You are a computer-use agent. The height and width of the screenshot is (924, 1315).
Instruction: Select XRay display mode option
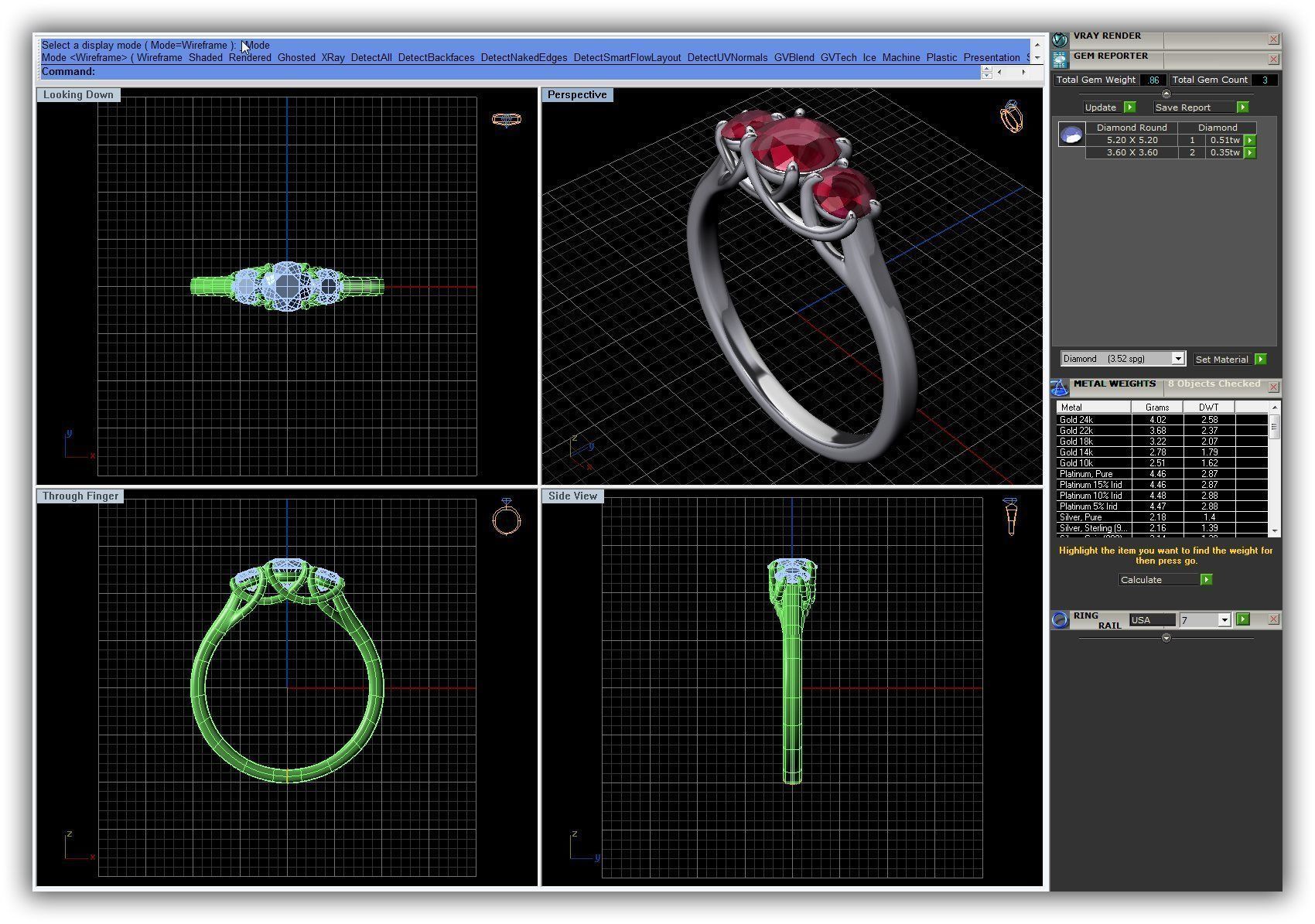(x=333, y=57)
